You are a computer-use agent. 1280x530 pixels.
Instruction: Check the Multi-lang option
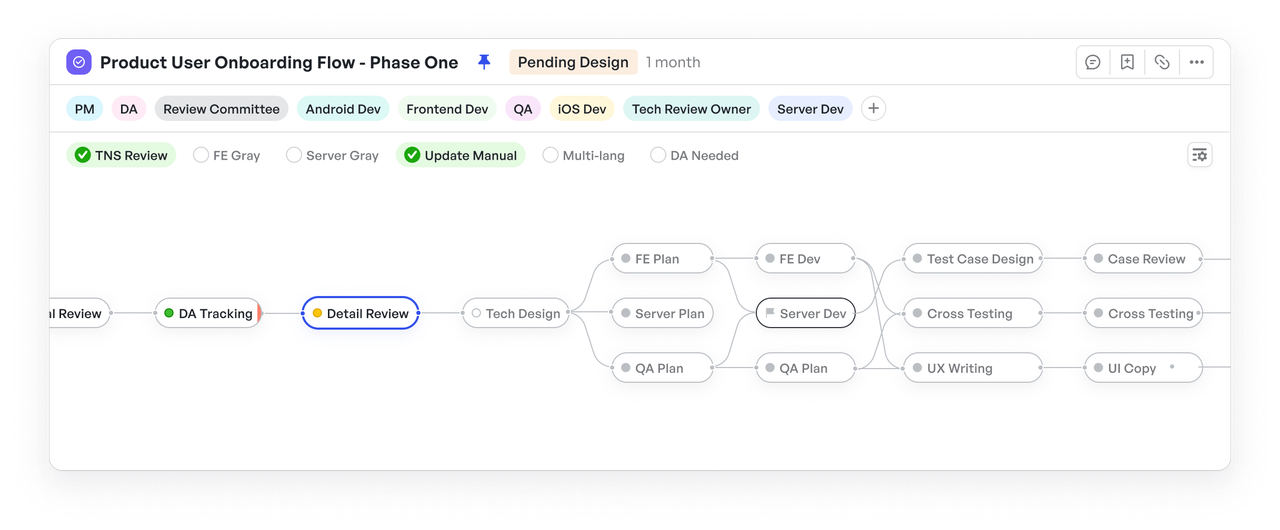tap(550, 156)
